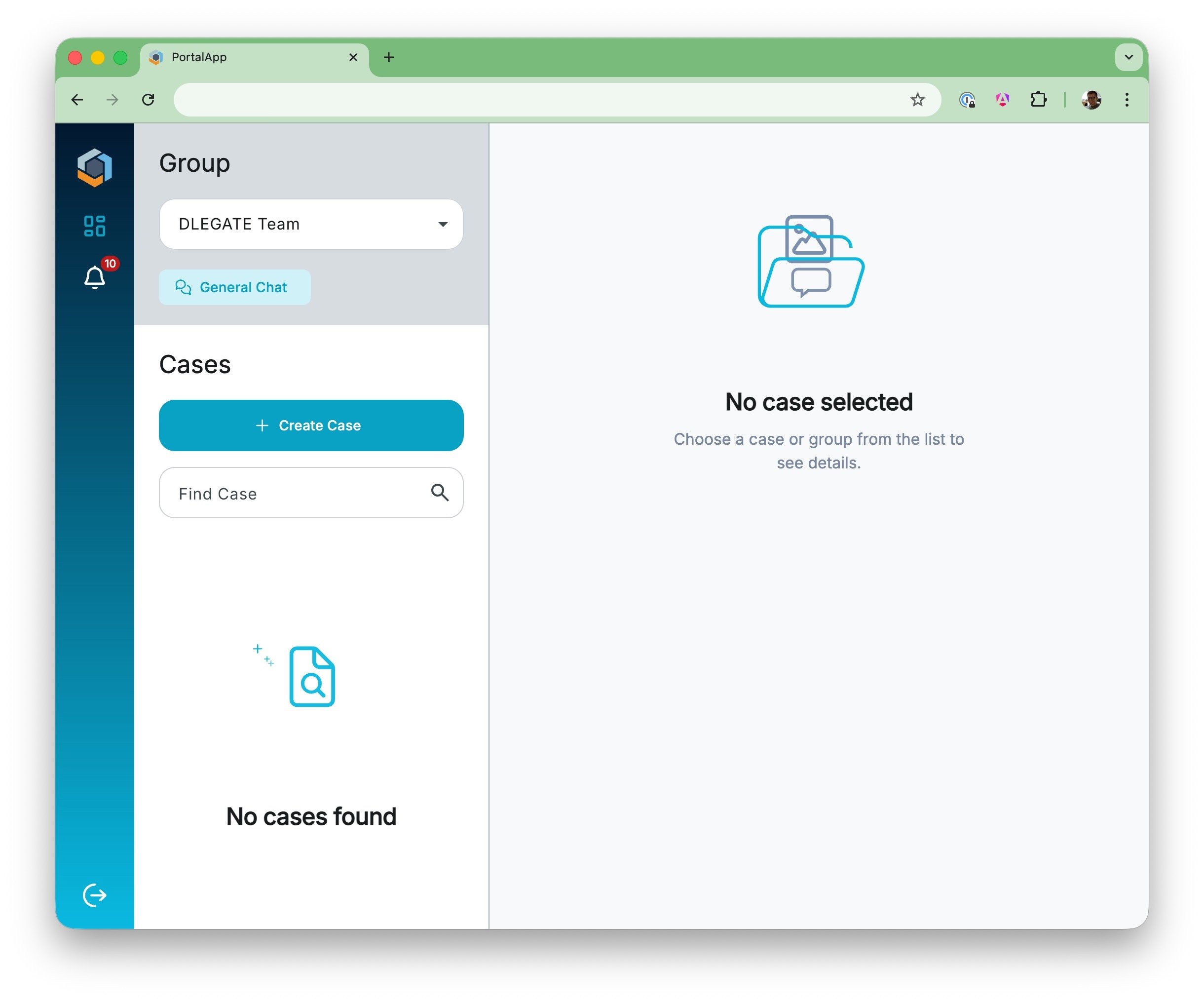Click the Group heading
This screenshot has height=1002, width=1204.
tap(195, 163)
